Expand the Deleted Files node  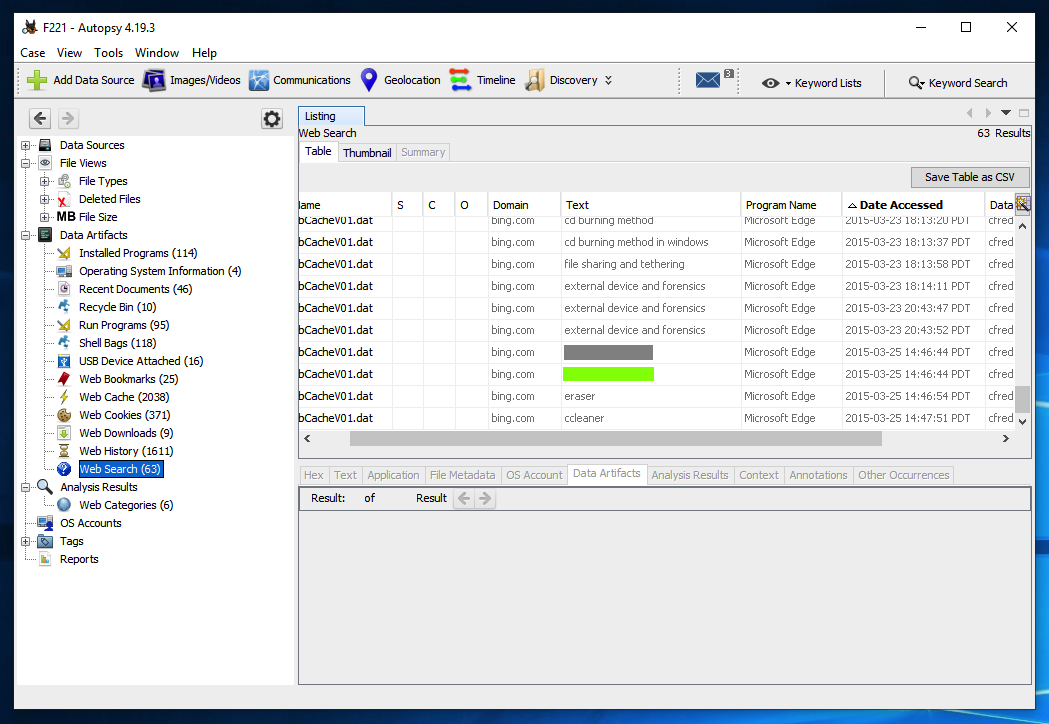pos(44,199)
